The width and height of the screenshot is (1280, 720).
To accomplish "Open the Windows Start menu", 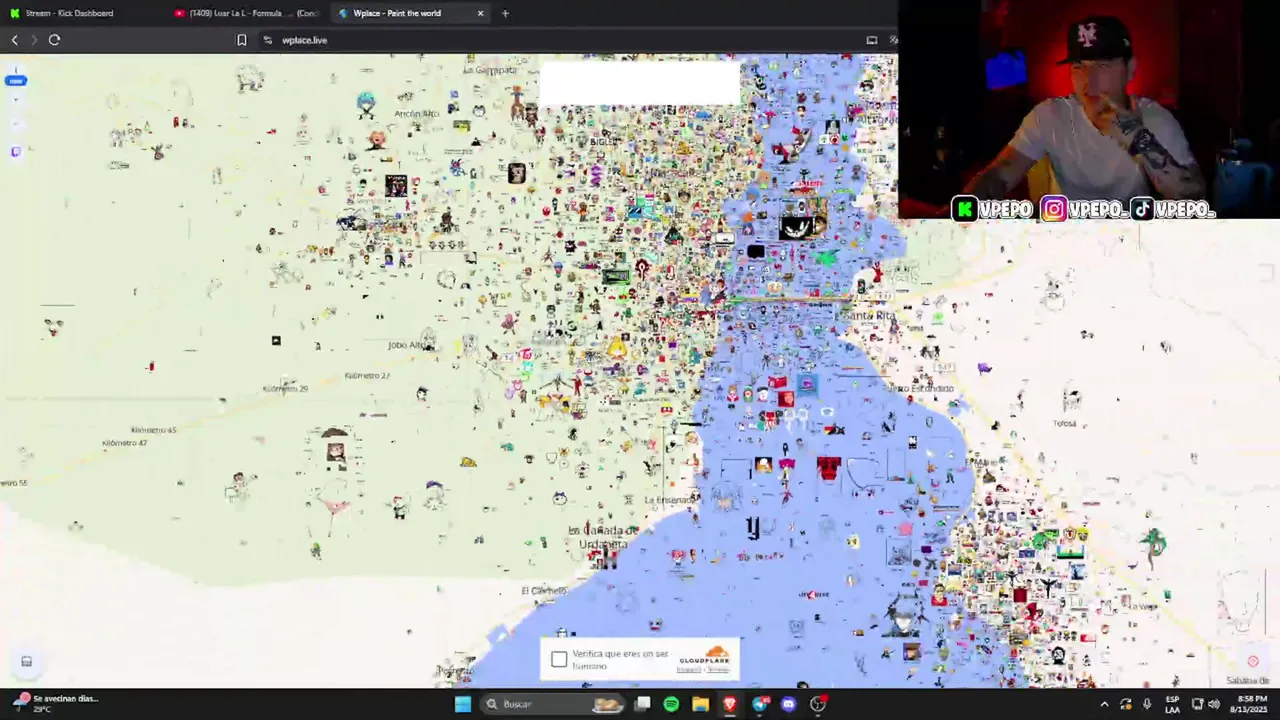I will click(x=463, y=704).
